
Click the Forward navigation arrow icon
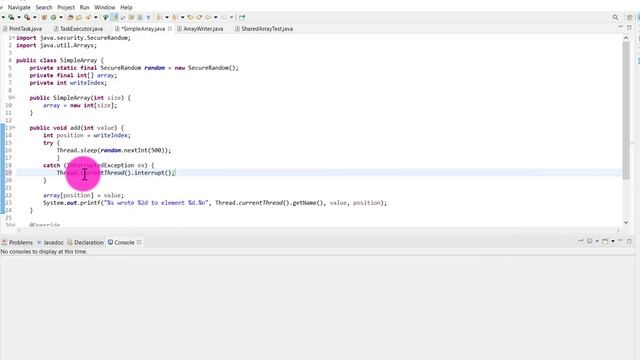(223, 17)
